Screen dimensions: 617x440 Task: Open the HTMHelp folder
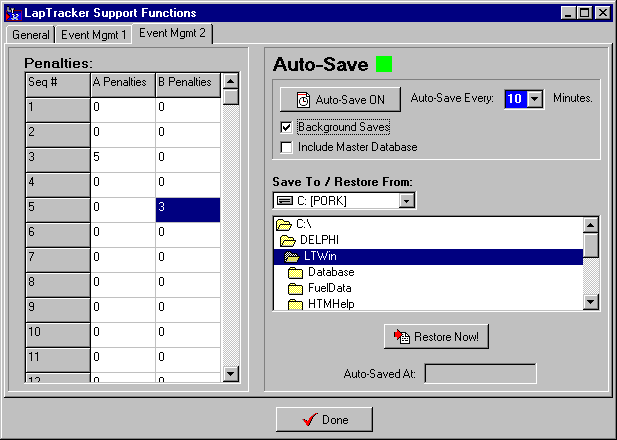[428, 304]
